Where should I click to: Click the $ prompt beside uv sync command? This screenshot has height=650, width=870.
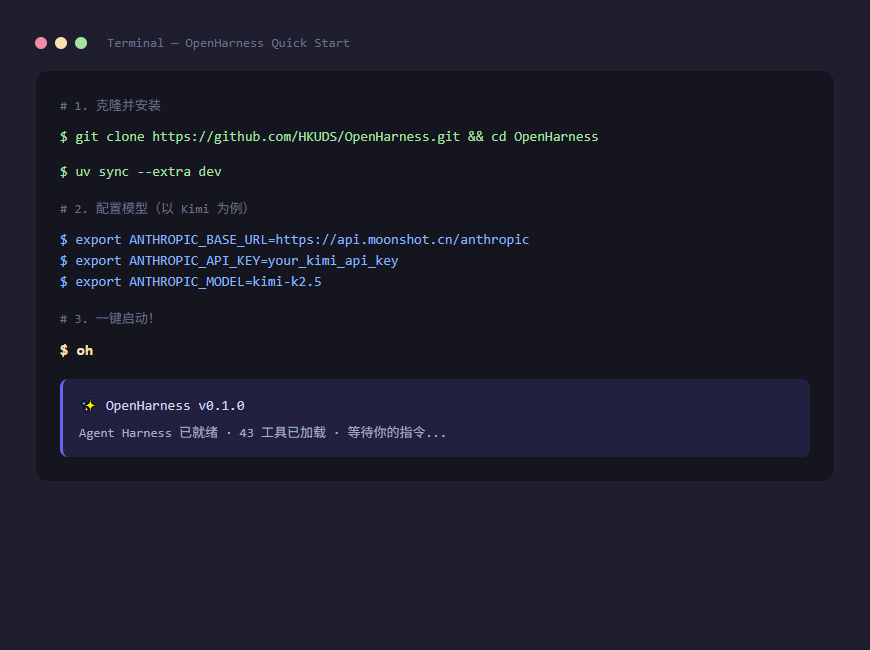(63, 171)
